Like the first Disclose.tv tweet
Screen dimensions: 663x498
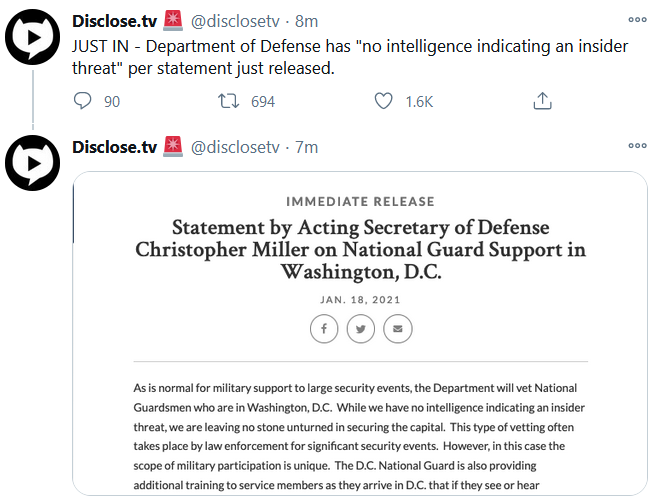(384, 101)
